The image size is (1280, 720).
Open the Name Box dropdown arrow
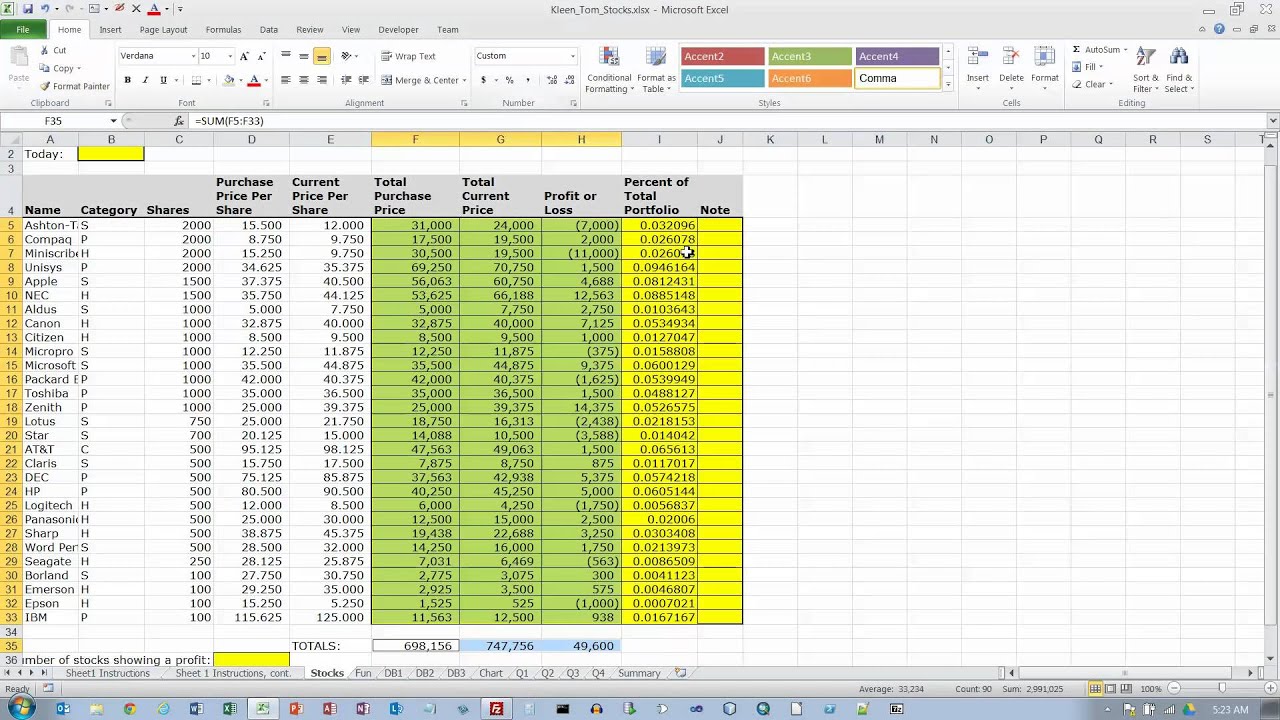coord(113,121)
